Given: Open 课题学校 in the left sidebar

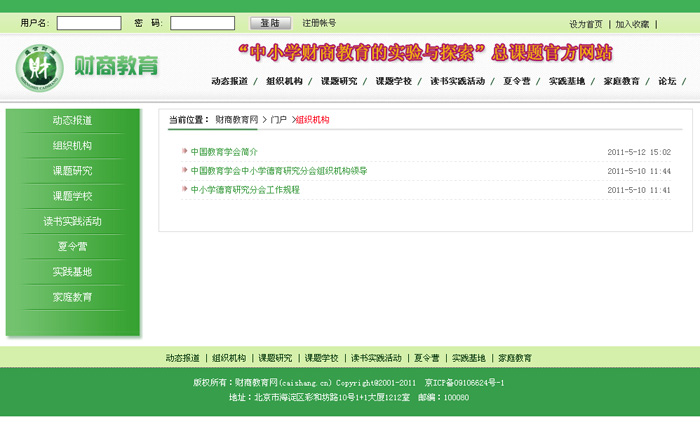Looking at the screenshot, I should [72, 196].
